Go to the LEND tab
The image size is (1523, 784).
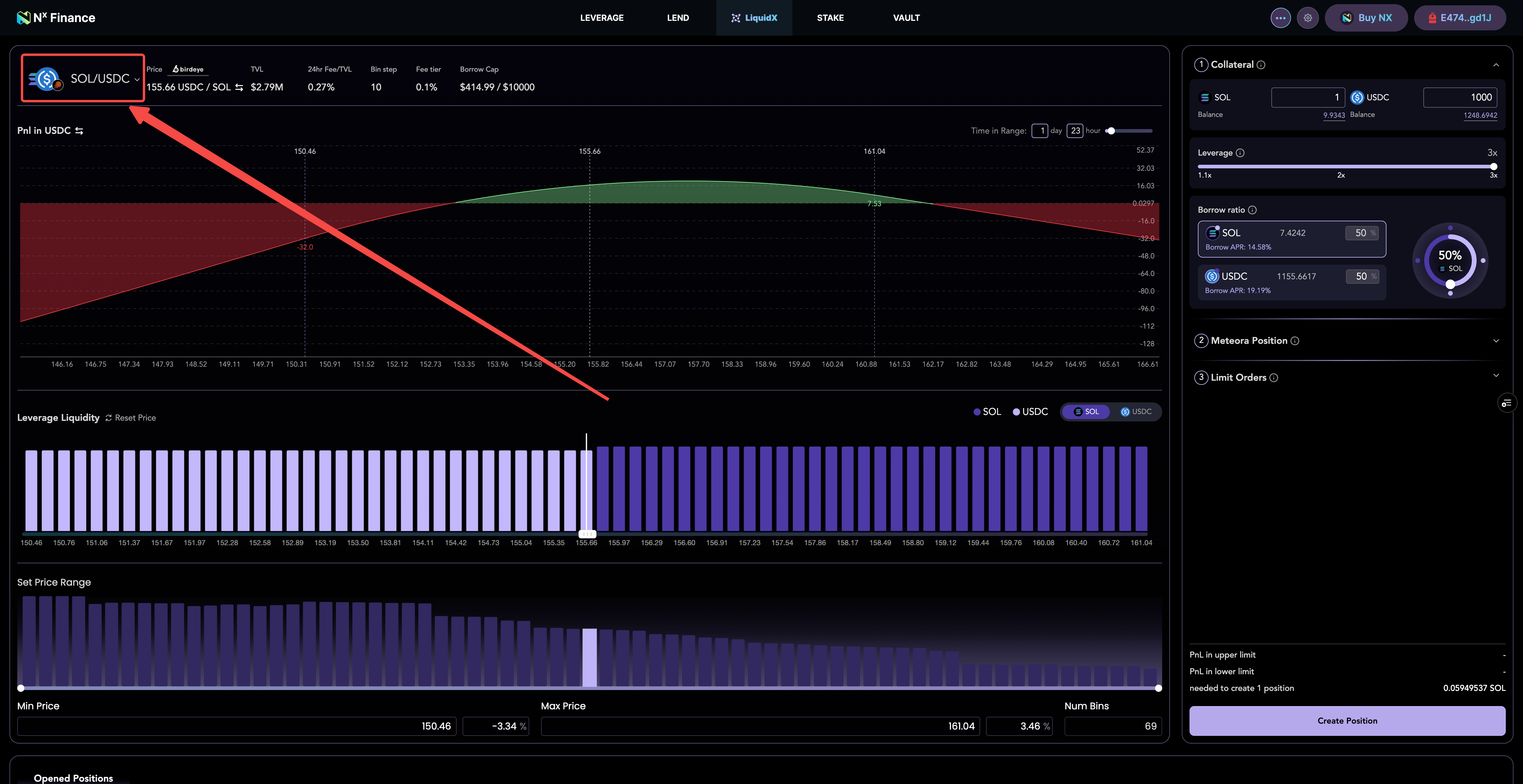click(x=678, y=18)
